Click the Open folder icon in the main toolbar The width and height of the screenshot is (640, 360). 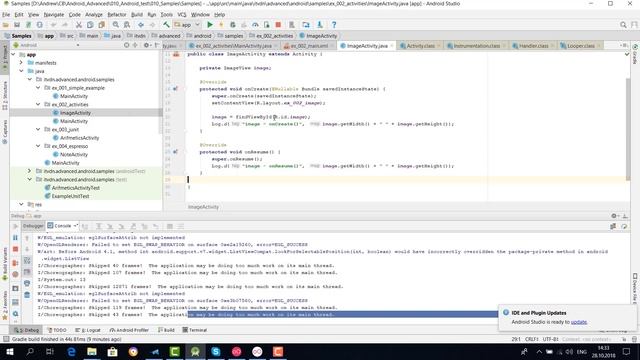(6, 25)
